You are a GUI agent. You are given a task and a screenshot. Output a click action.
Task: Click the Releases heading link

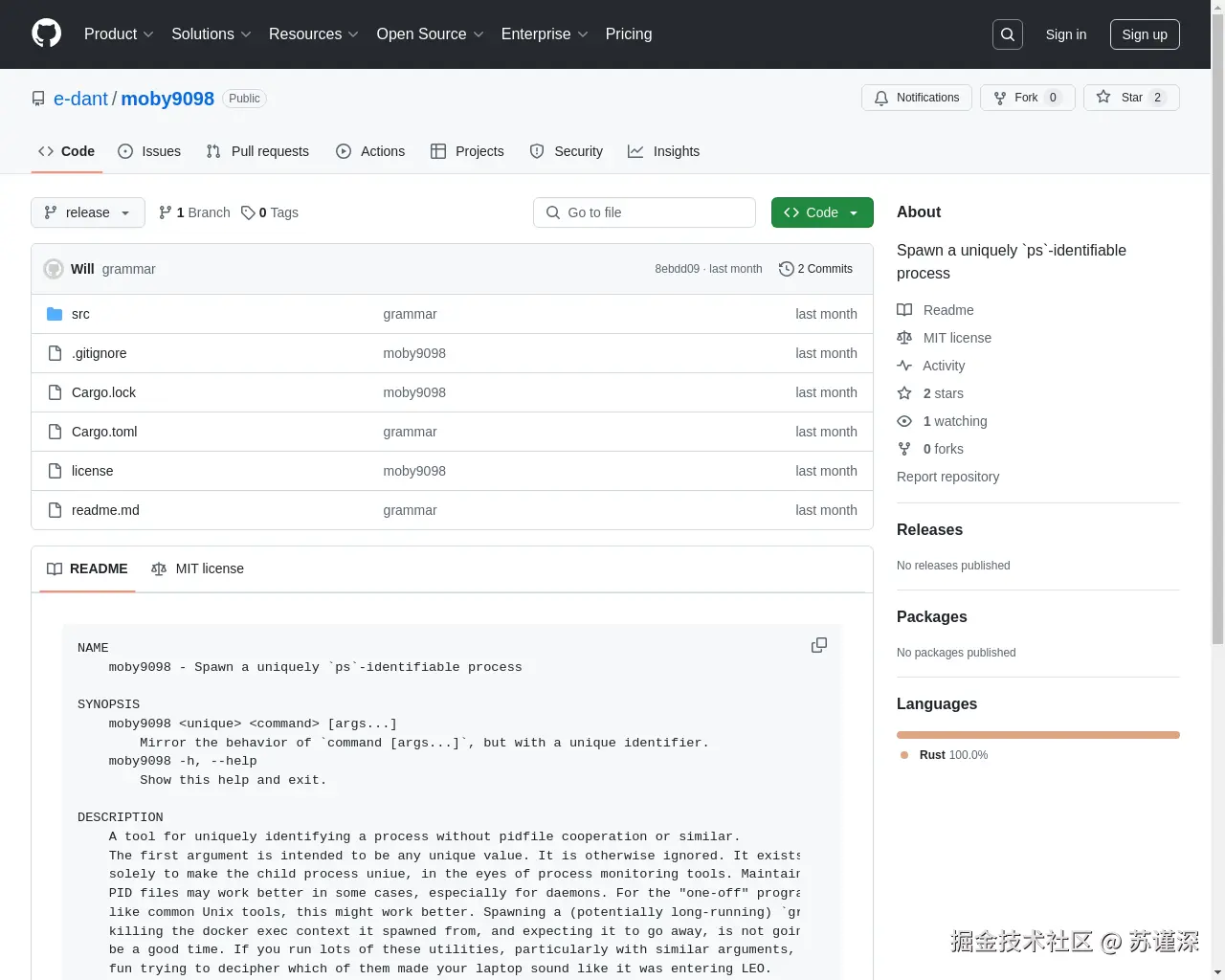click(x=929, y=529)
